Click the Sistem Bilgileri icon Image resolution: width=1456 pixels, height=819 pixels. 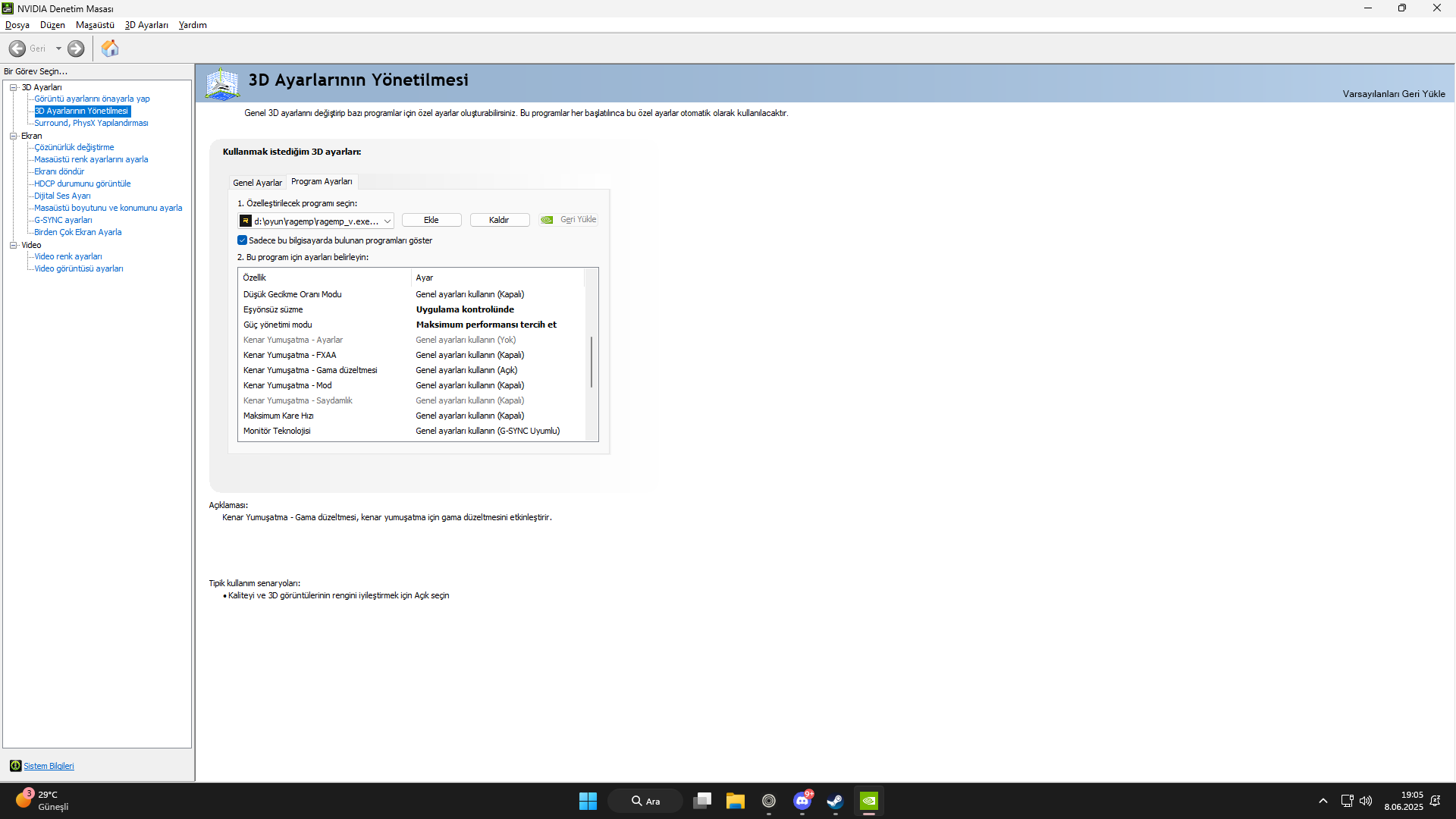click(15, 766)
